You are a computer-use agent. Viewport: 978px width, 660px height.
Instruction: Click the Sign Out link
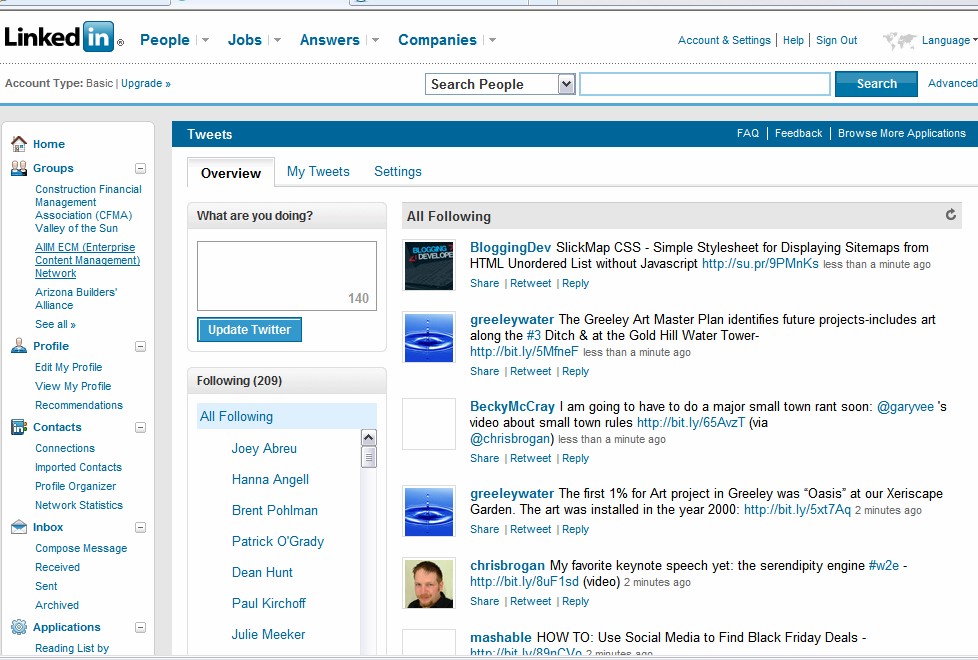coord(836,40)
